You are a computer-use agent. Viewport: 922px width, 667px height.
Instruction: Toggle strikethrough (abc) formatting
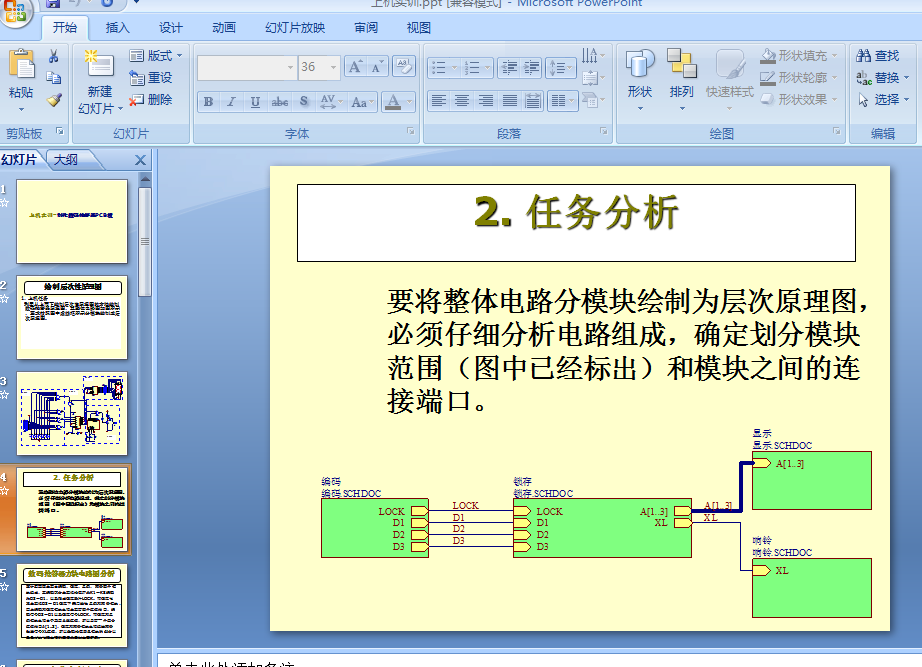[x=280, y=102]
